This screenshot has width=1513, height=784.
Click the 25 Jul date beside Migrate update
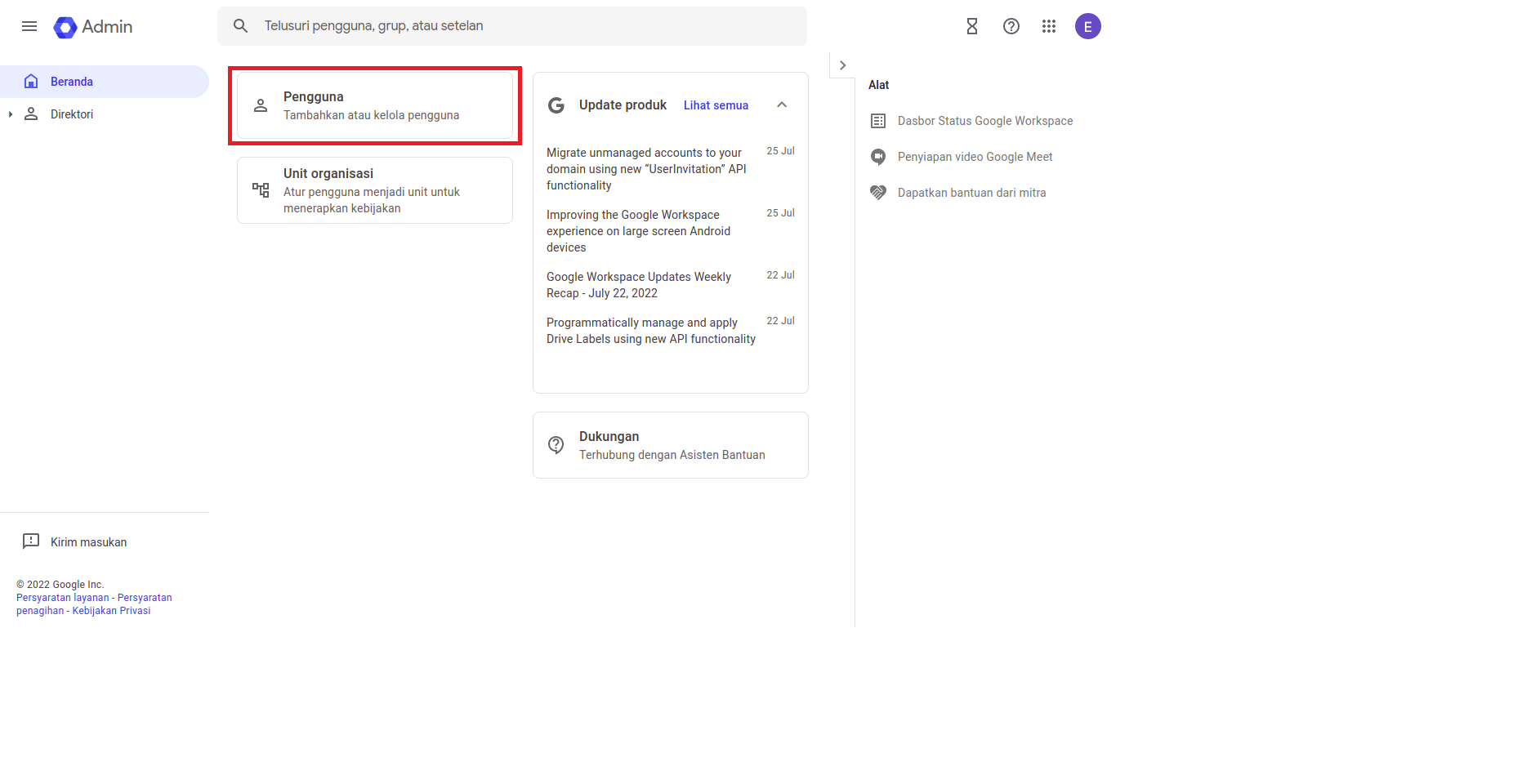780,151
